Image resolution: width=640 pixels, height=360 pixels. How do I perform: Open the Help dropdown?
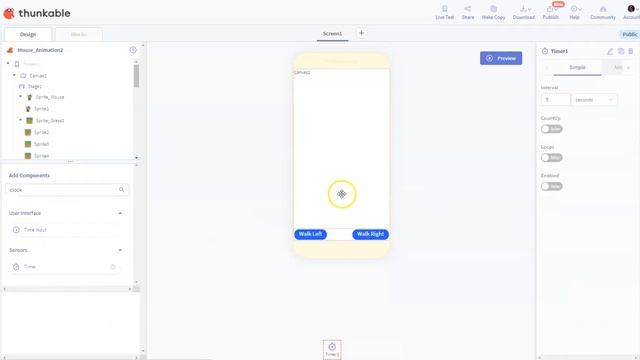(575, 12)
